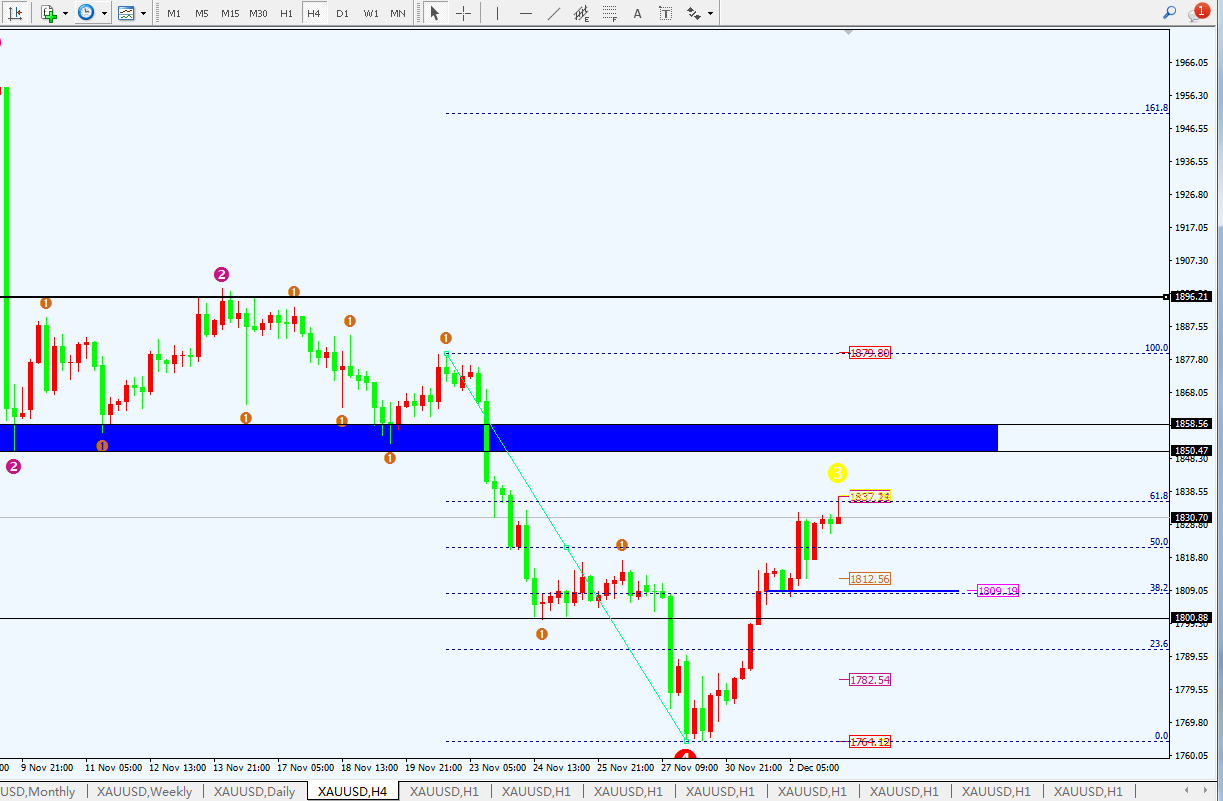Expand the periodicity clock dropdown arrow
Viewport: 1223px width, 801px height.
pyautogui.click(x=103, y=13)
